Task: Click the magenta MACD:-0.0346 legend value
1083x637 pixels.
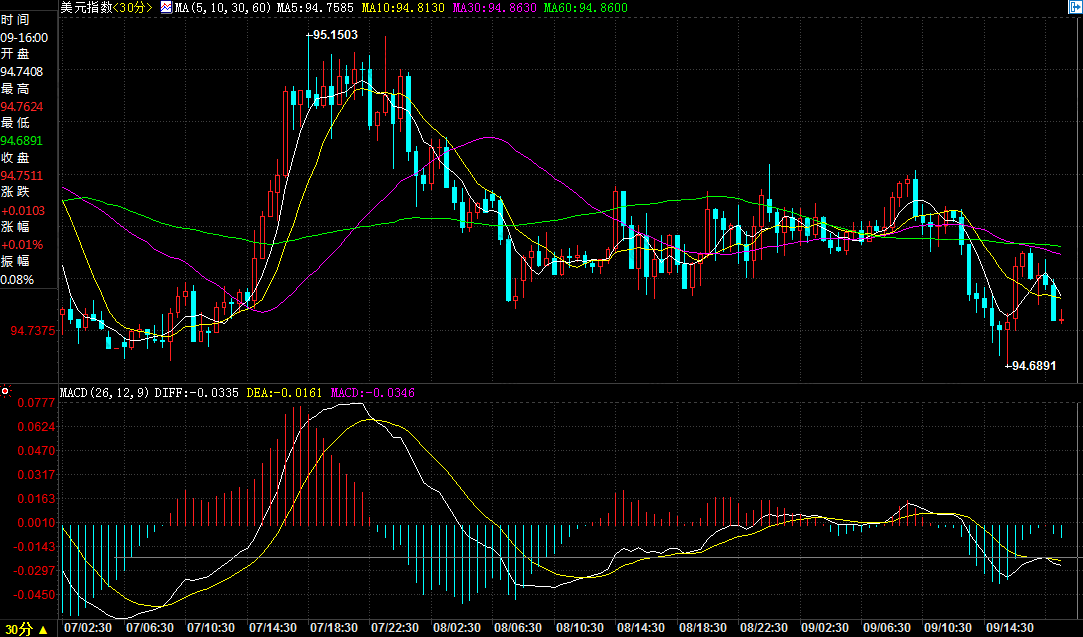Action: (373, 393)
